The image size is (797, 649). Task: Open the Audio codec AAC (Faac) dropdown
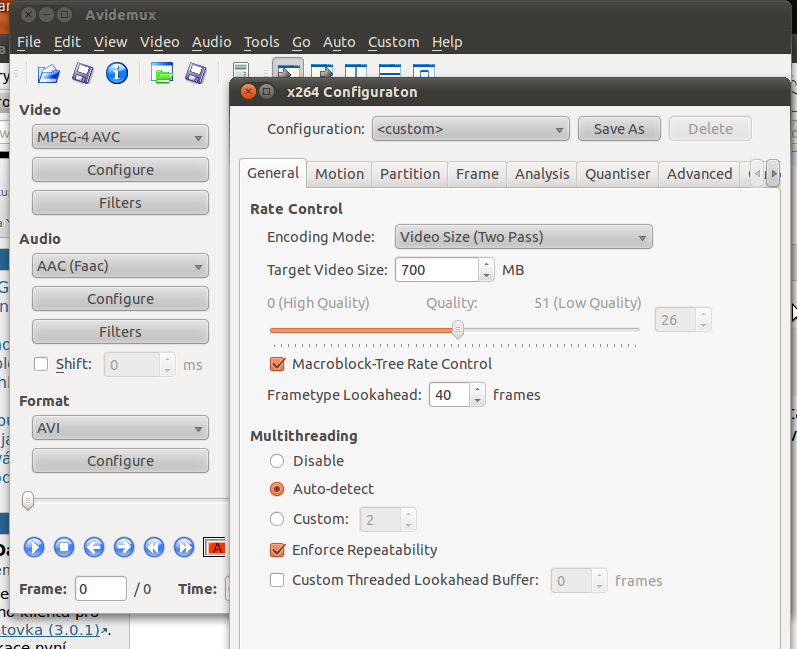click(x=120, y=266)
